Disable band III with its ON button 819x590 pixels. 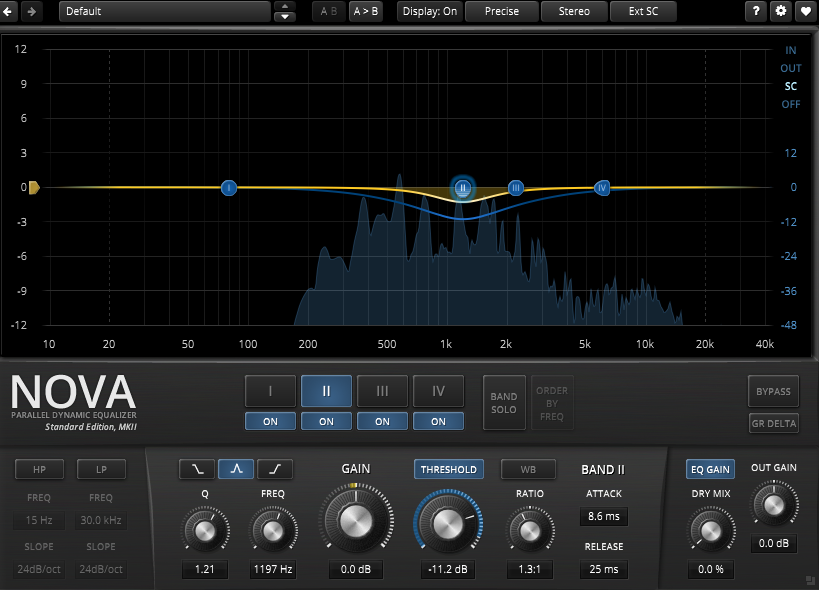click(382, 421)
